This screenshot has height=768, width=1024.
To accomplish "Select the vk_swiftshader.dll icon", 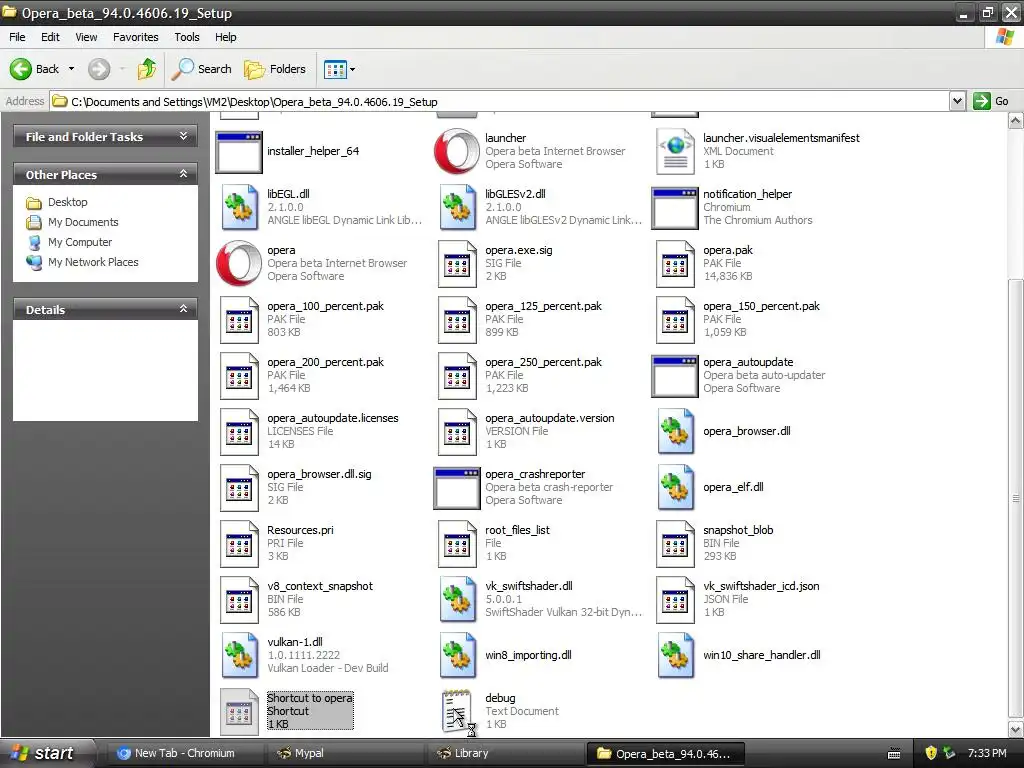I will tap(457, 600).
